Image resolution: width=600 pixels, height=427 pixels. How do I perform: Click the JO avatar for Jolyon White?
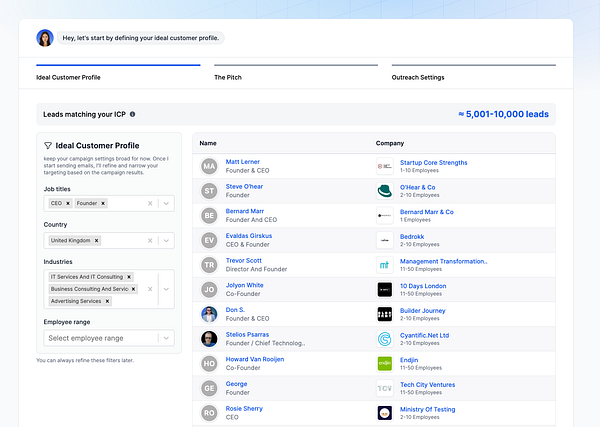point(209,290)
